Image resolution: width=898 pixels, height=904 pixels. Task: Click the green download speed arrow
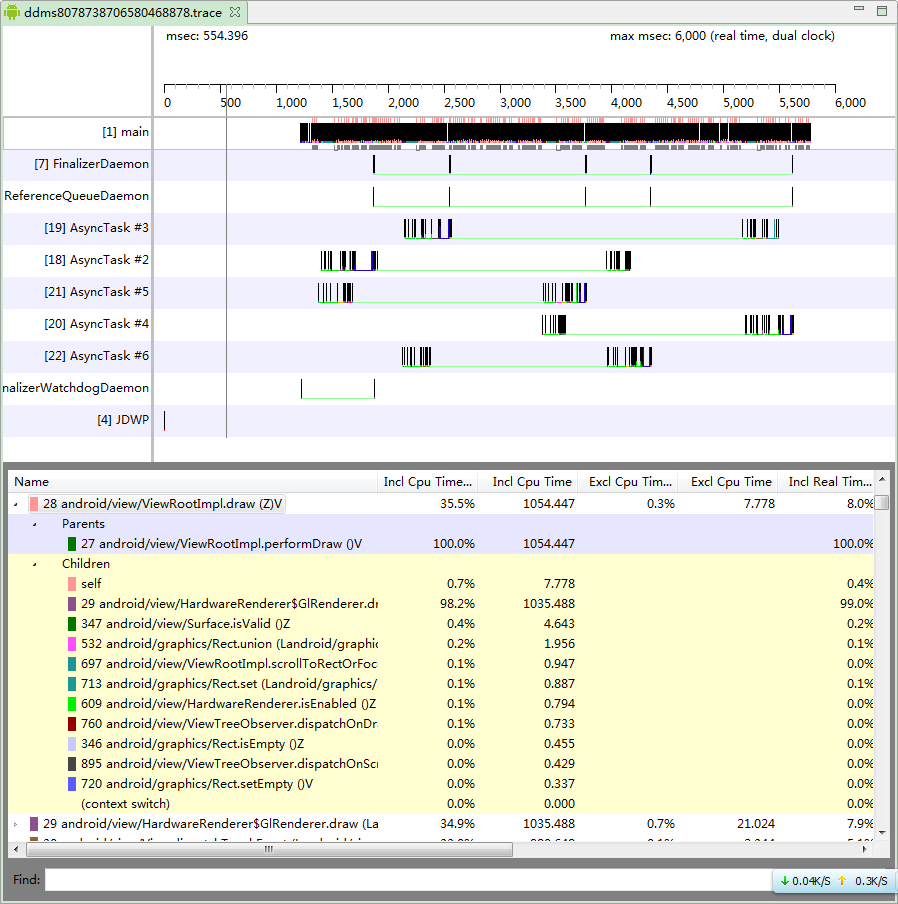tap(784, 881)
